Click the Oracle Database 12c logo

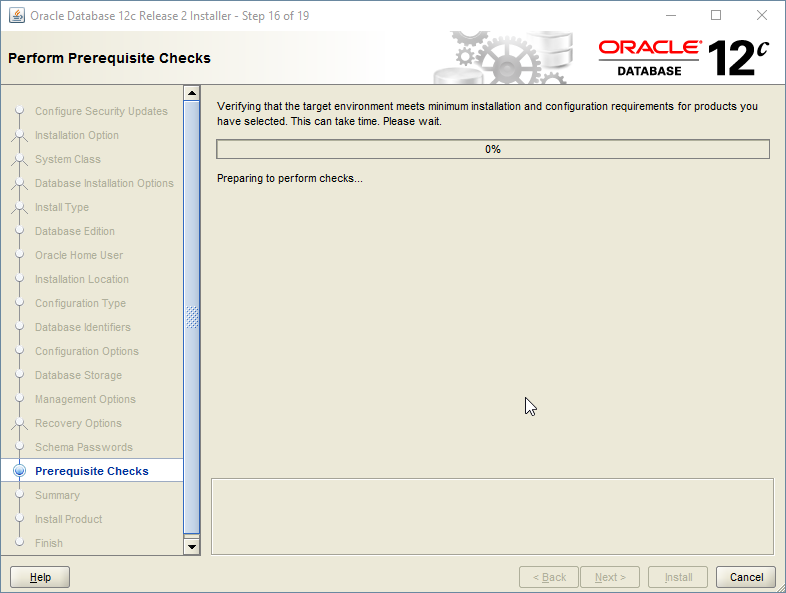tap(684, 58)
